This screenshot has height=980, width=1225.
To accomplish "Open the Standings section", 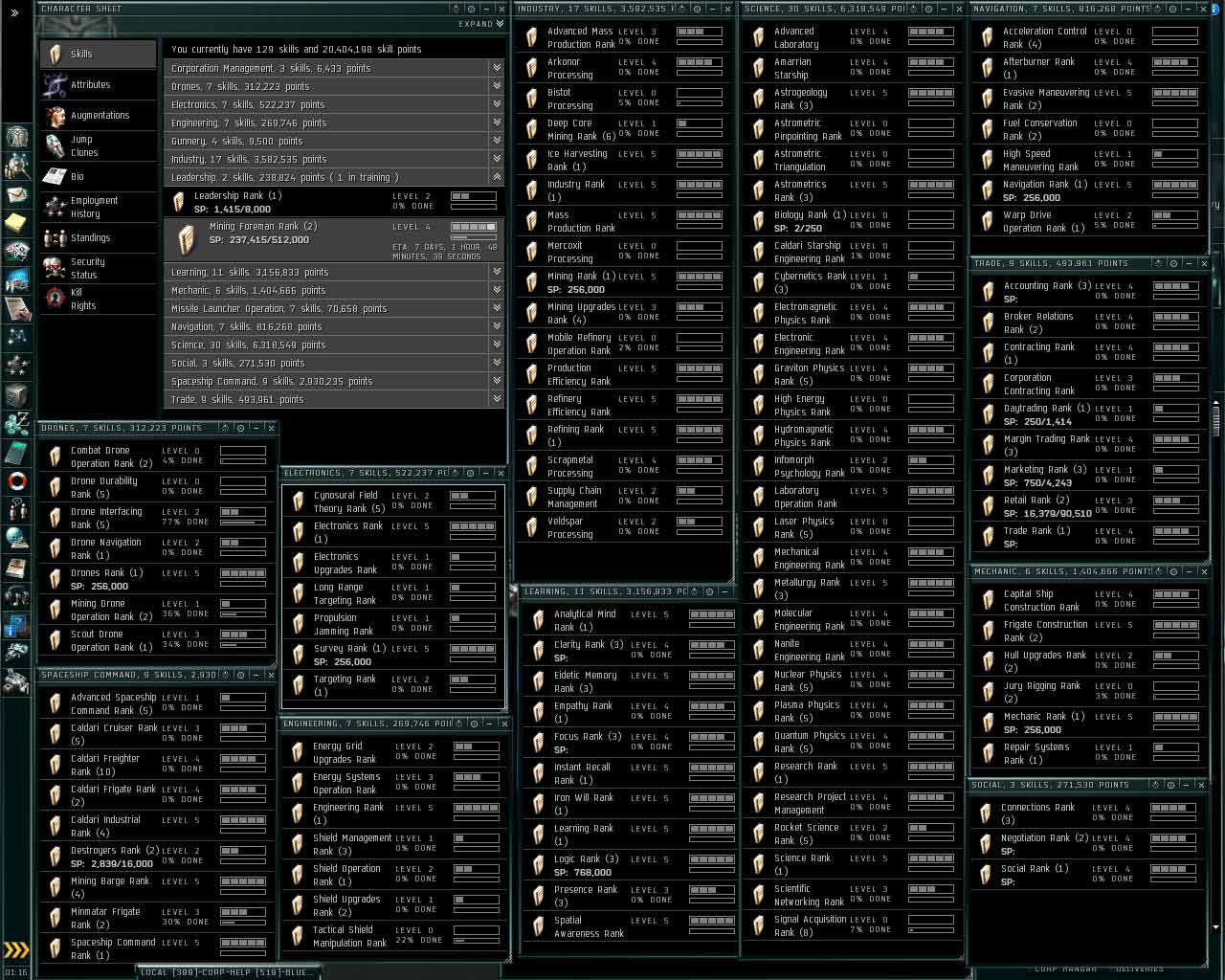I will click(x=98, y=237).
